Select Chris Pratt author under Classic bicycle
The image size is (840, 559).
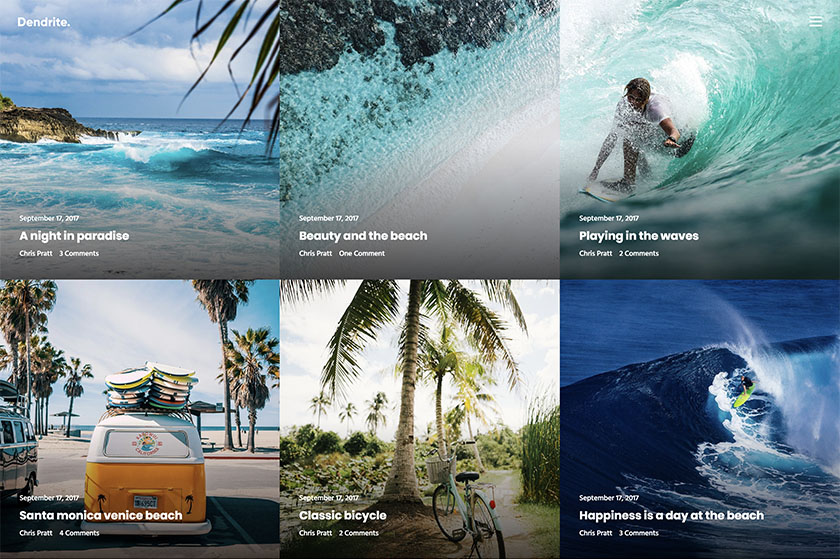pos(316,533)
